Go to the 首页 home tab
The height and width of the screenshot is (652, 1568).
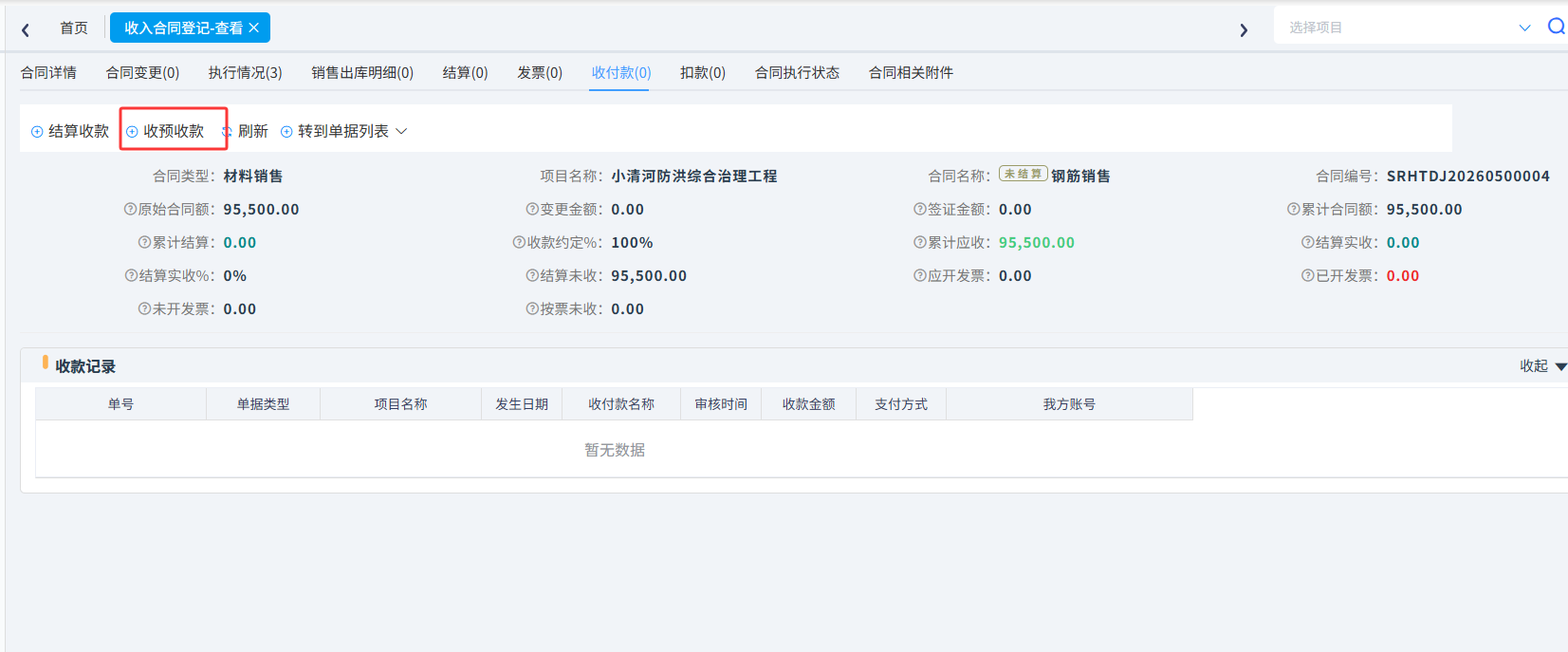click(x=74, y=28)
